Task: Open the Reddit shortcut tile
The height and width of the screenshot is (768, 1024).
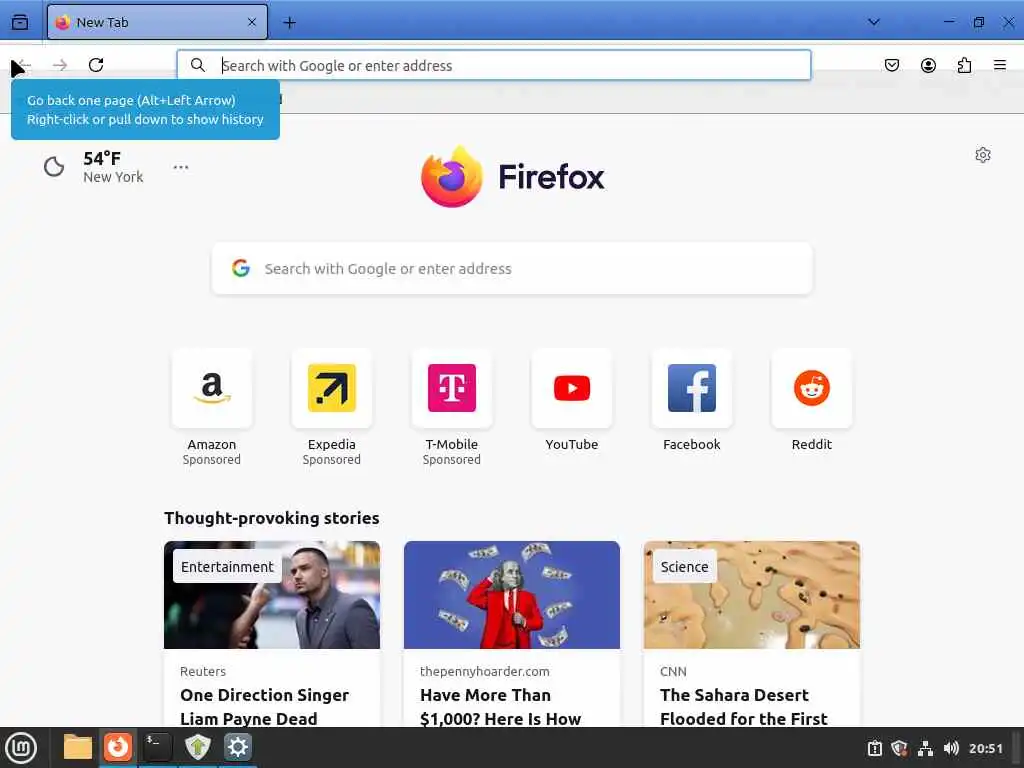Action: pyautogui.click(x=812, y=388)
